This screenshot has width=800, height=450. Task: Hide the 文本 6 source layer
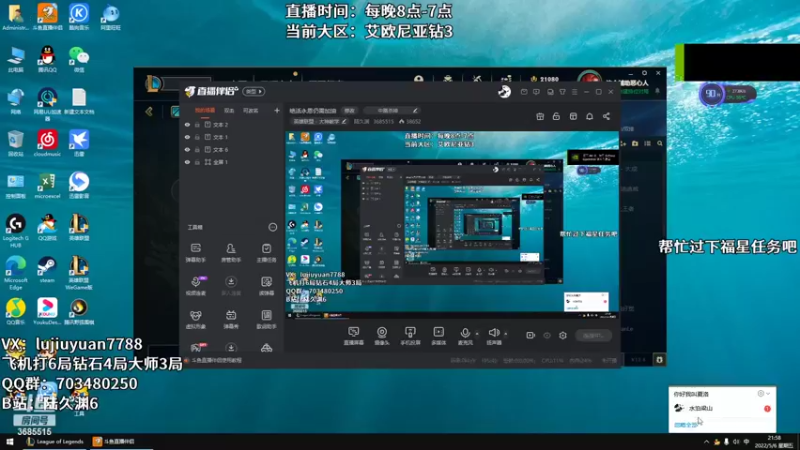[x=187, y=149]
